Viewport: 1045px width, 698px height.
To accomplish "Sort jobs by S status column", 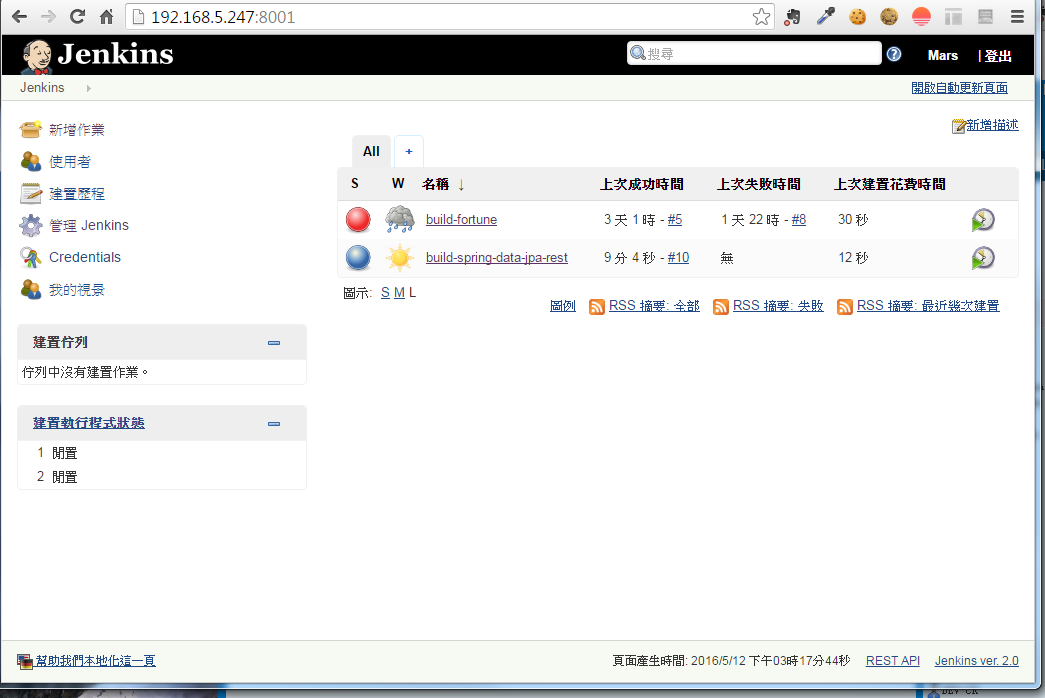I will (x=355, y=183).
